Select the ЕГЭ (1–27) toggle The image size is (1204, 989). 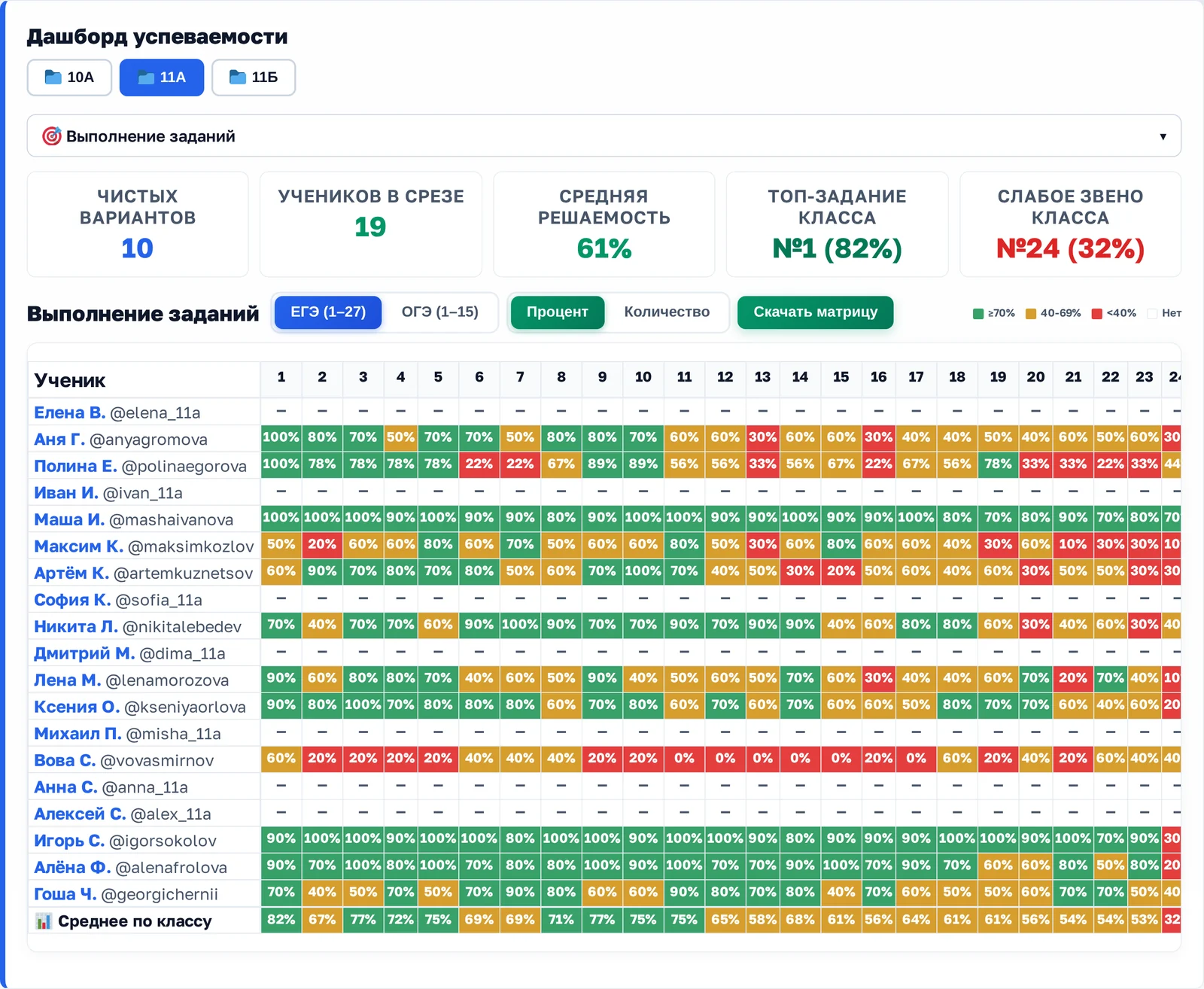coord(328,312)
